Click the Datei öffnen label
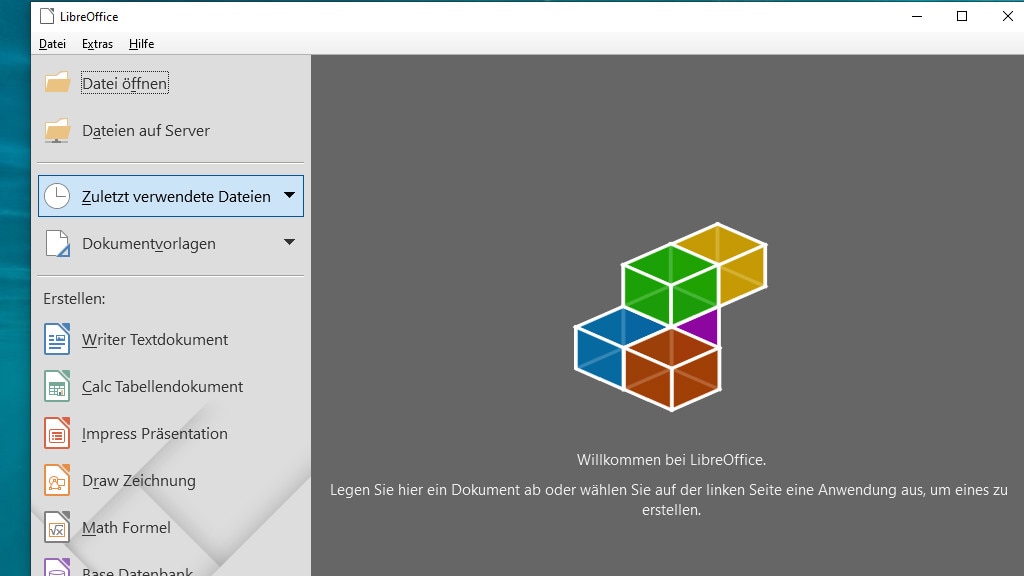This screenshot has height=576, width=1024. click(125, 83)
